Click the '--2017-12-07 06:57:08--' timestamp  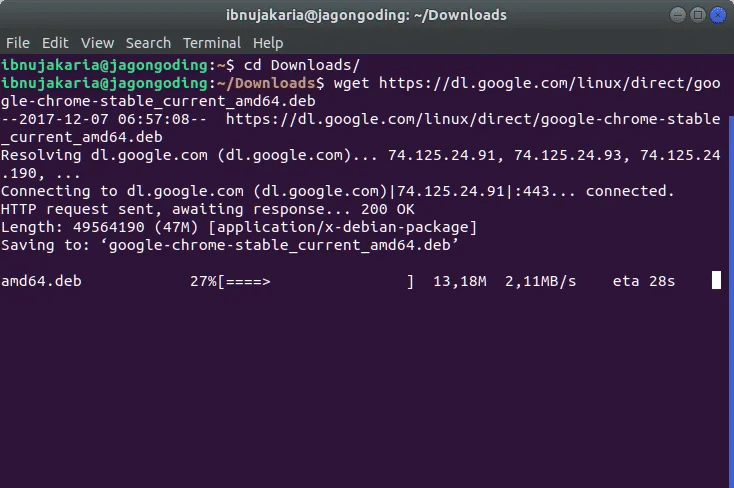coord(103,119)
